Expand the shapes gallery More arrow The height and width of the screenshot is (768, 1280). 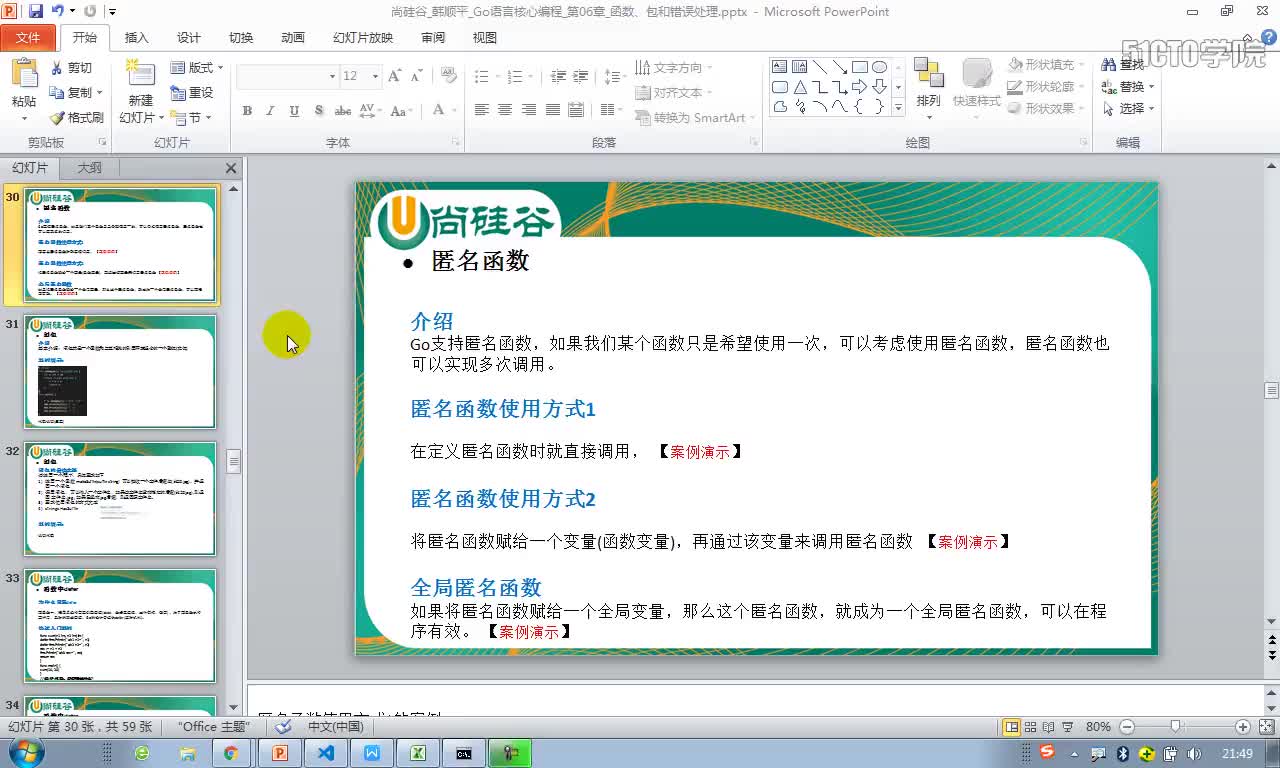point(898,108)
